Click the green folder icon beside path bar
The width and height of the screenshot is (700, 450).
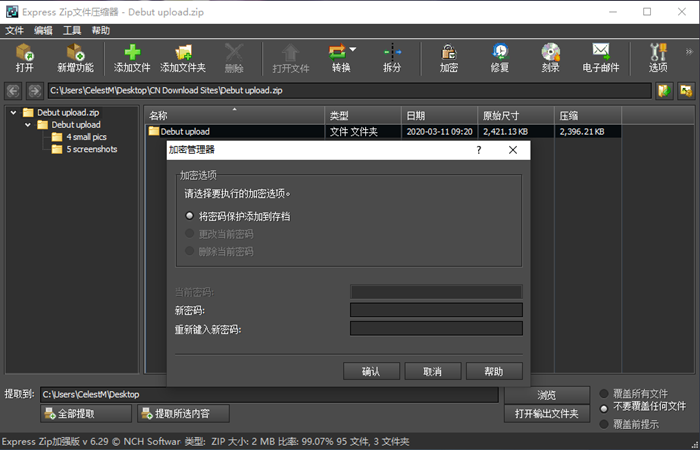664,91
